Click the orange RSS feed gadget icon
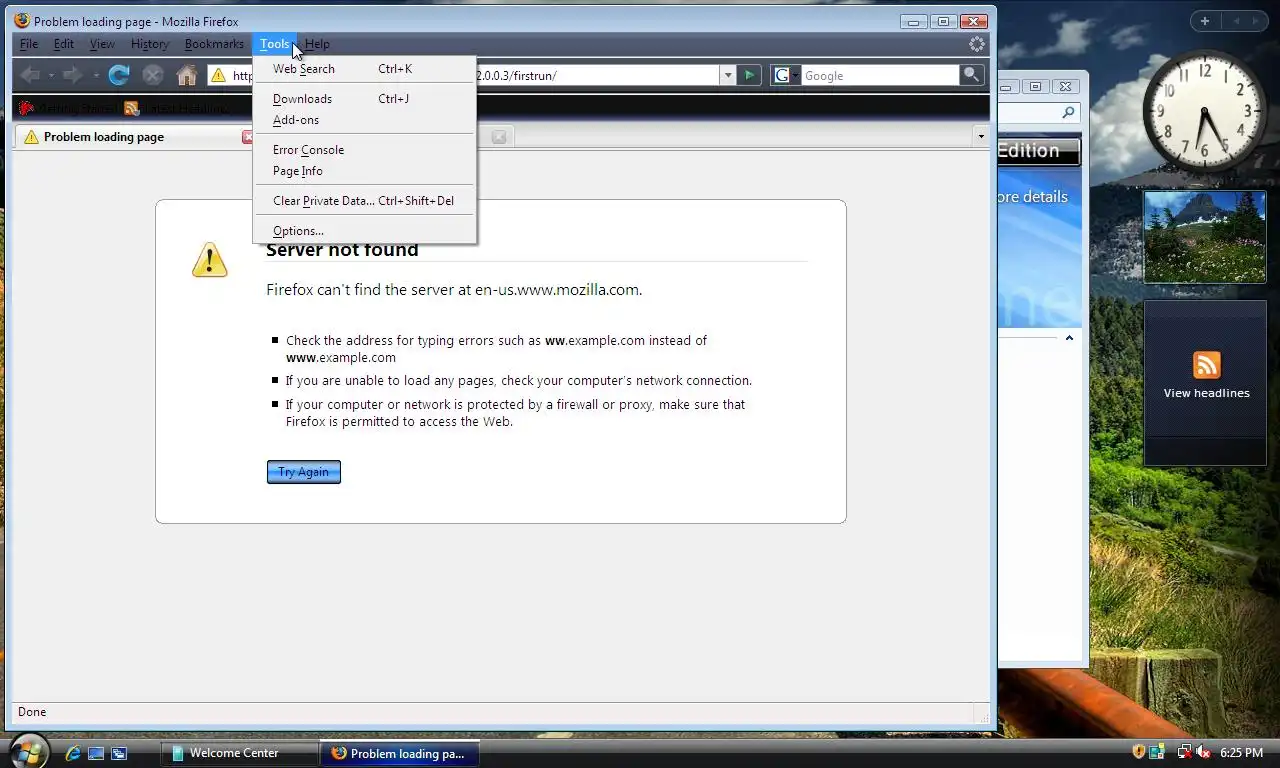The image size is (1280, 768). [x=1207, y=364]
